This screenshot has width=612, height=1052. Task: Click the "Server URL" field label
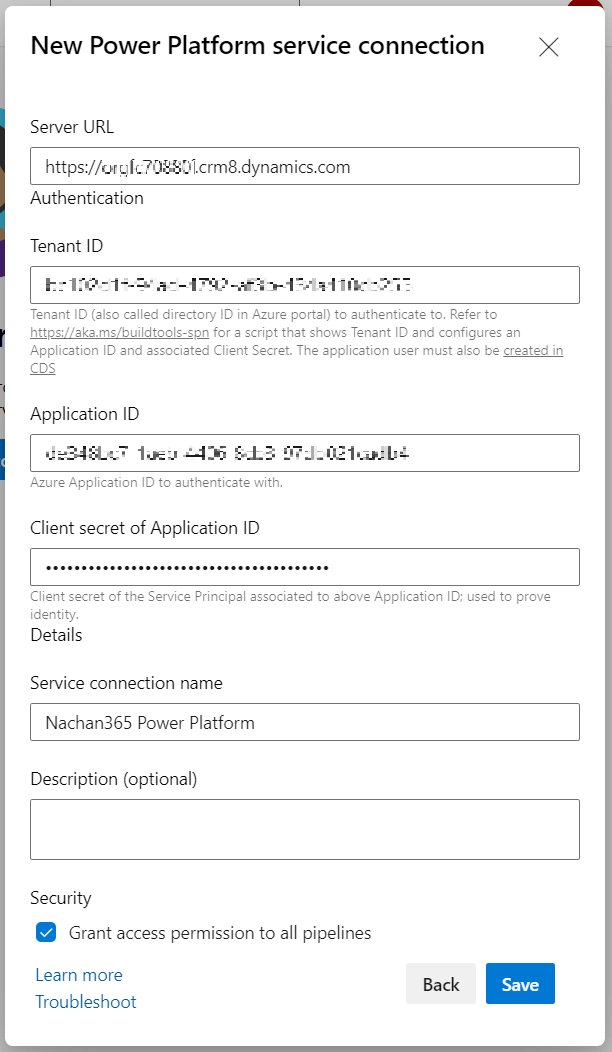click(72, 127)
